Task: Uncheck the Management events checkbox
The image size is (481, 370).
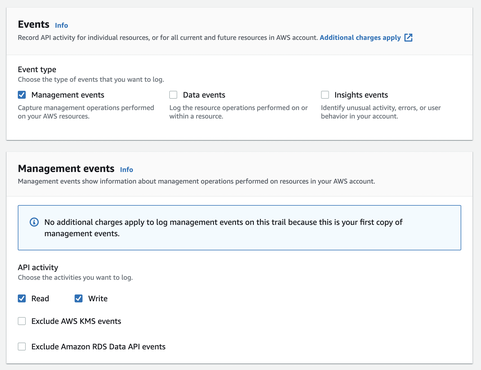Action: coord(22,95)
